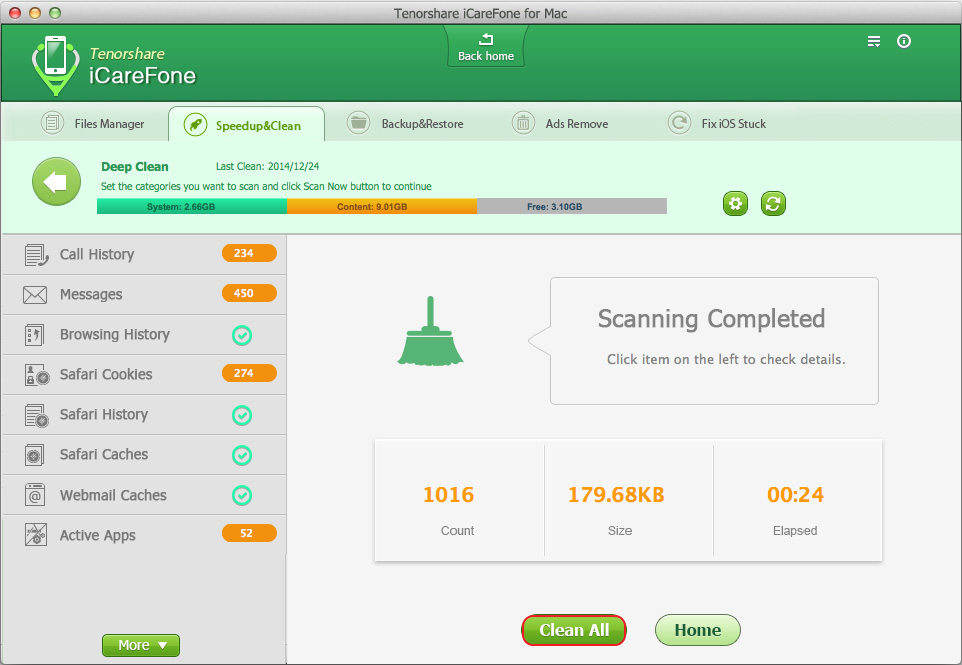Click the Backup&Restore folder icon
The image size is (962, 665).
pos(358,123)
